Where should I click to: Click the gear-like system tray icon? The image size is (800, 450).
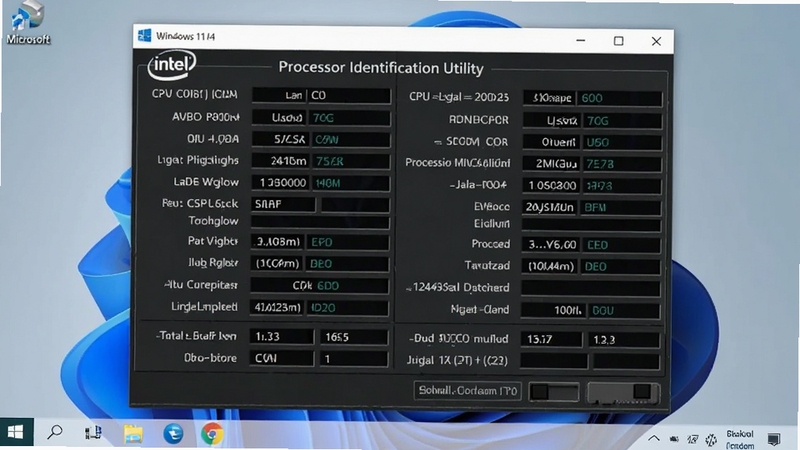[x=711, y=439]
